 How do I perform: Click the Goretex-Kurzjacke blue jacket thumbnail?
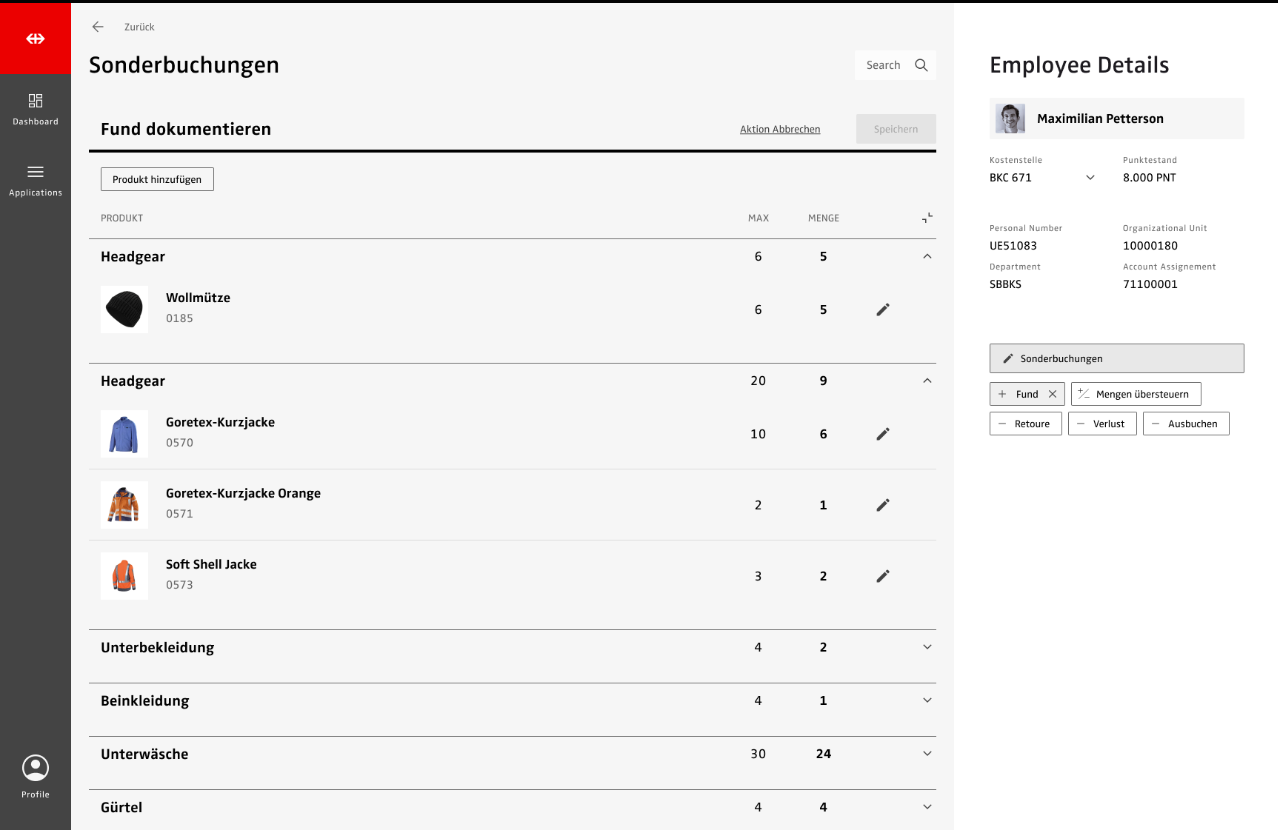point(124,434)
